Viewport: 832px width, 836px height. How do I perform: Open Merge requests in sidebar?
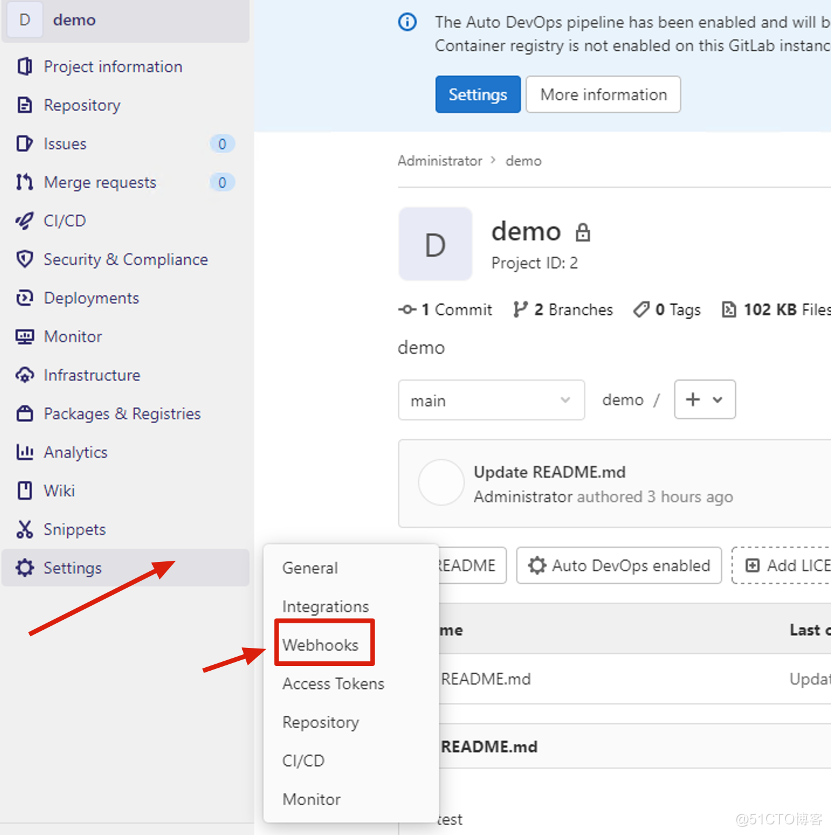pos(125,182)
